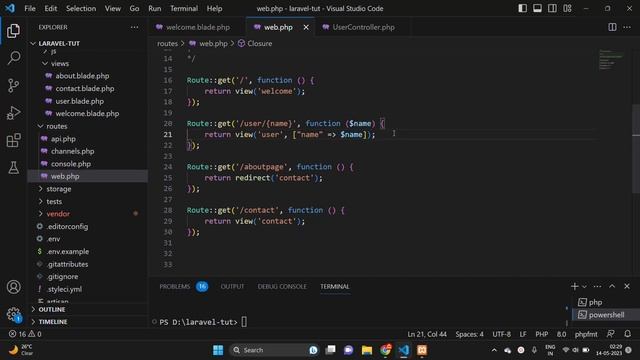Open the terminal launch profile dropdown

coord(584,287)
